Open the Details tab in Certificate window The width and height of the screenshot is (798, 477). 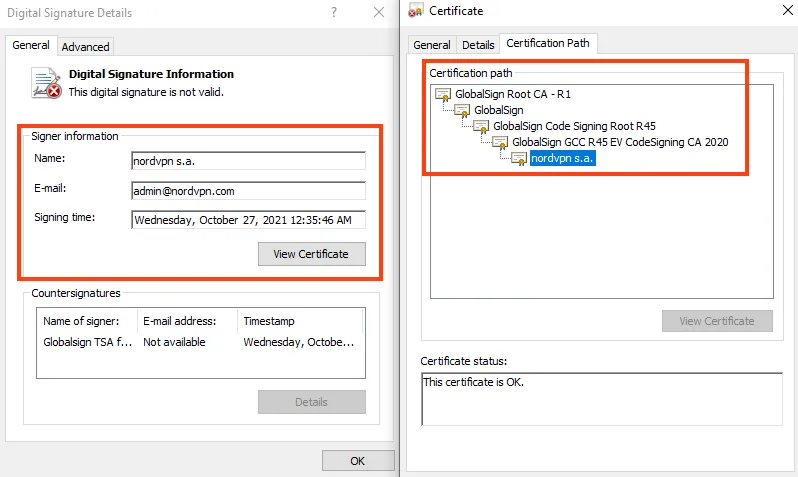pos(478,45)
